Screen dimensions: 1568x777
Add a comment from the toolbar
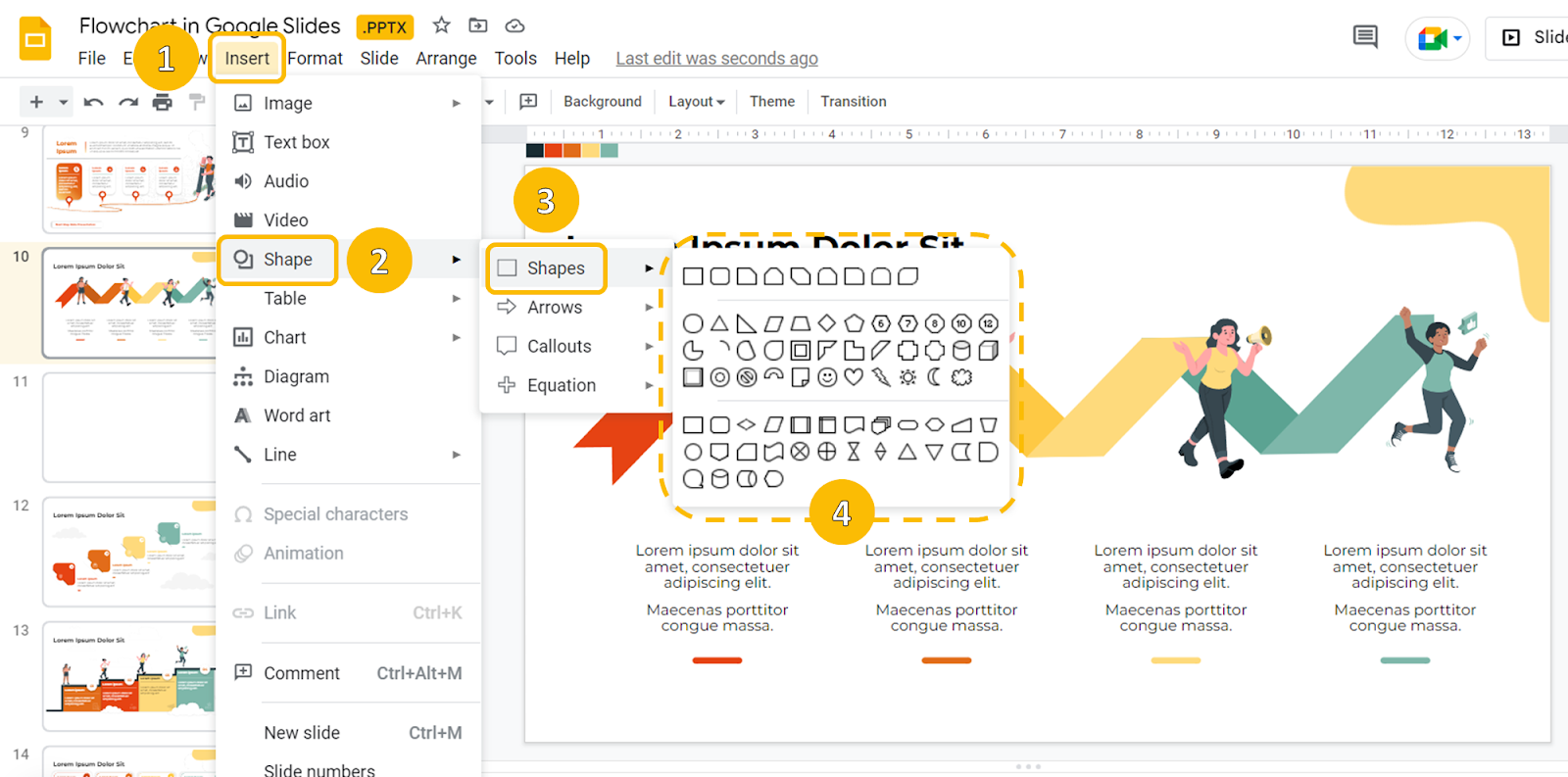point(528,101)
